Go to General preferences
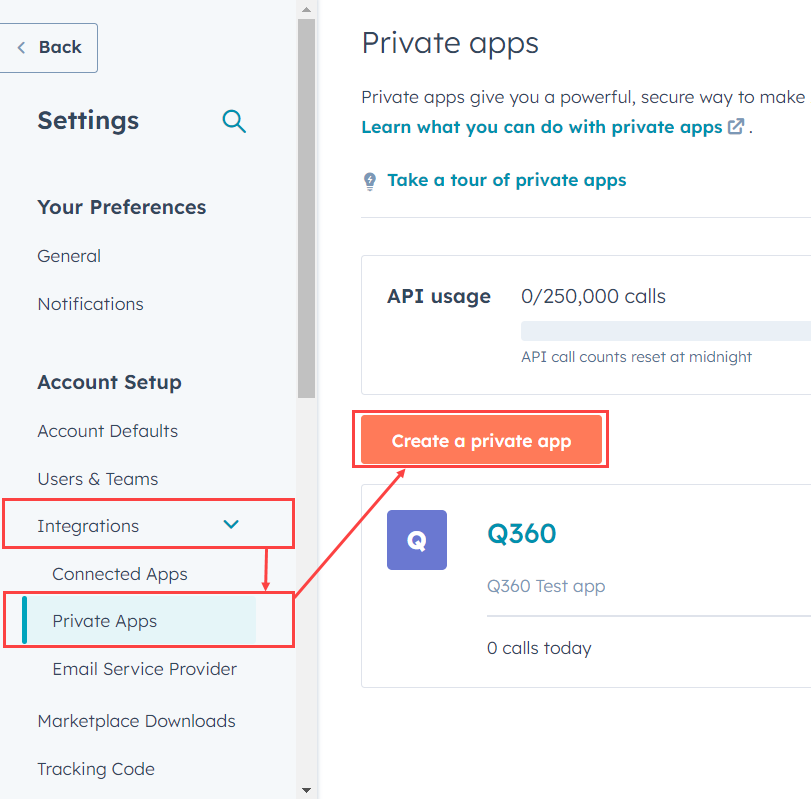This screenshot has height=799, width=811. (69, 256)
